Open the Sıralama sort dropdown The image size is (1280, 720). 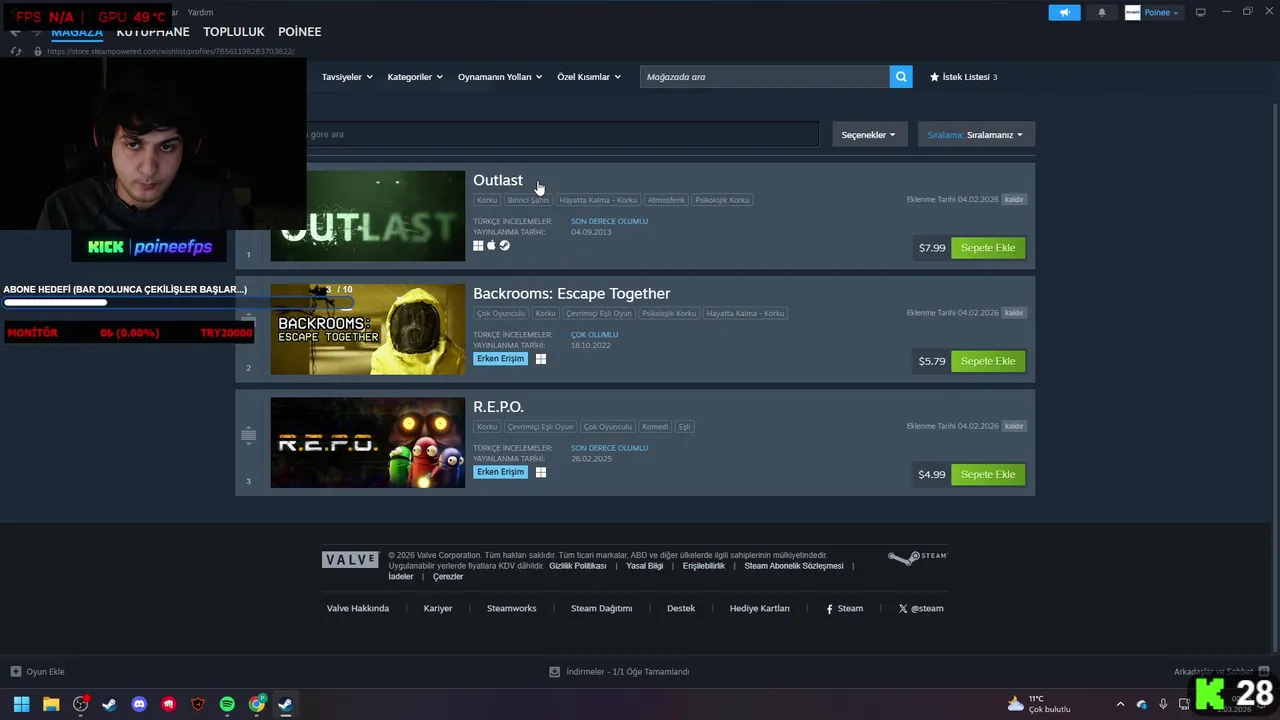(x=976, y=134)
